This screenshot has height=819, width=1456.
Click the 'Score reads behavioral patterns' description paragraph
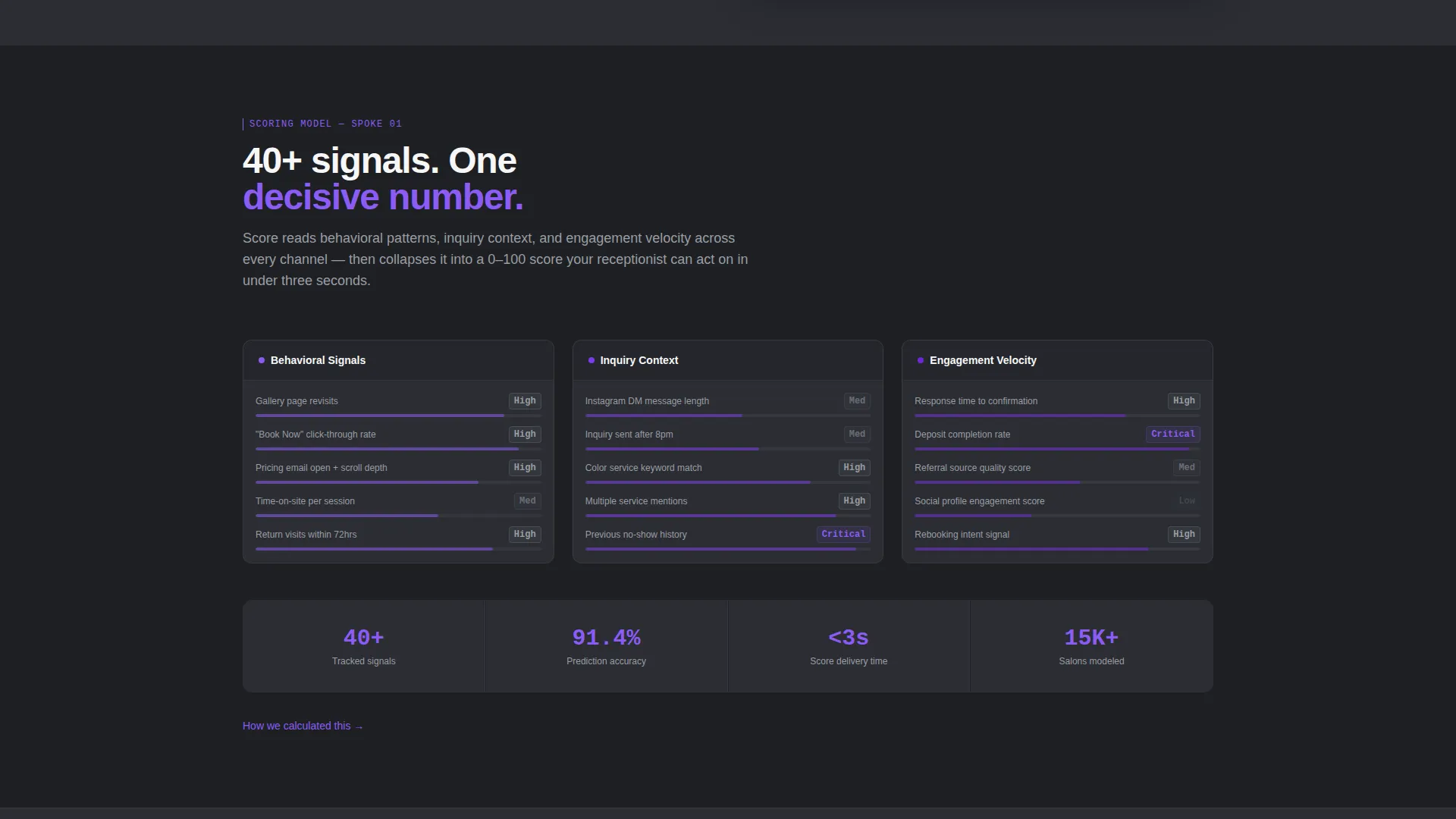pos(495,259)
